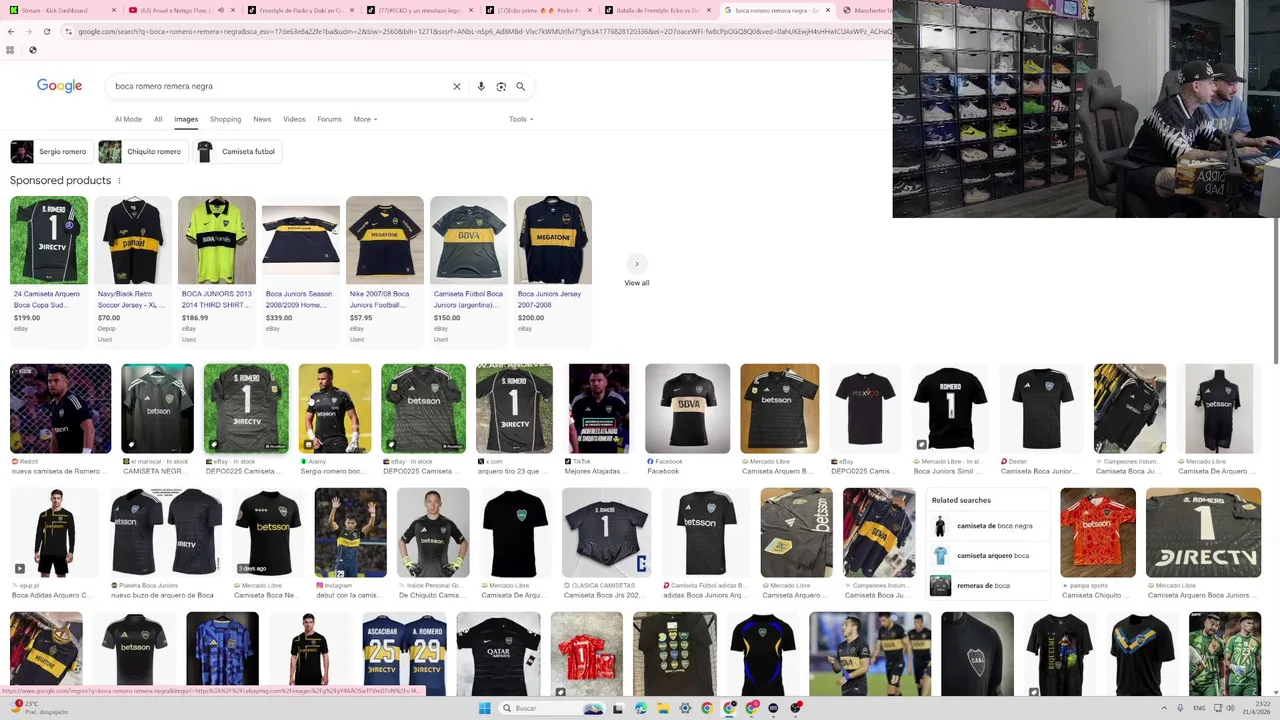Expand the More search filters dropdown
Screen dimensions: 1280x720
(365, 119)
